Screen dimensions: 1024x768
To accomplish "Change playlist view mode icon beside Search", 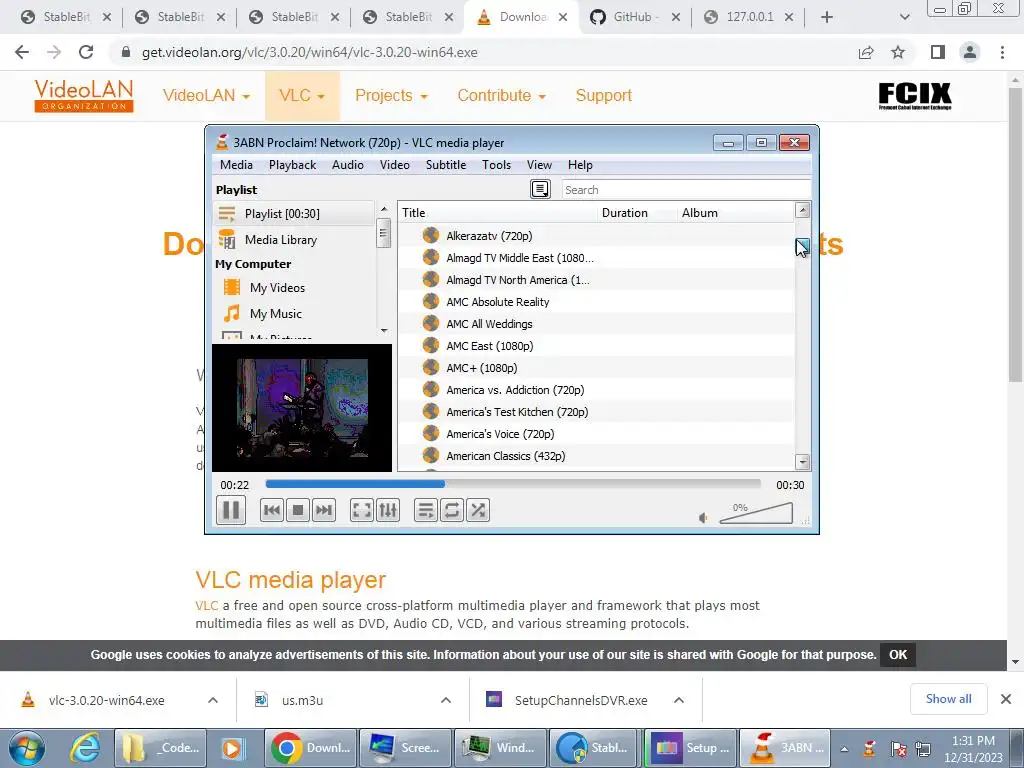I will [540, 189].
